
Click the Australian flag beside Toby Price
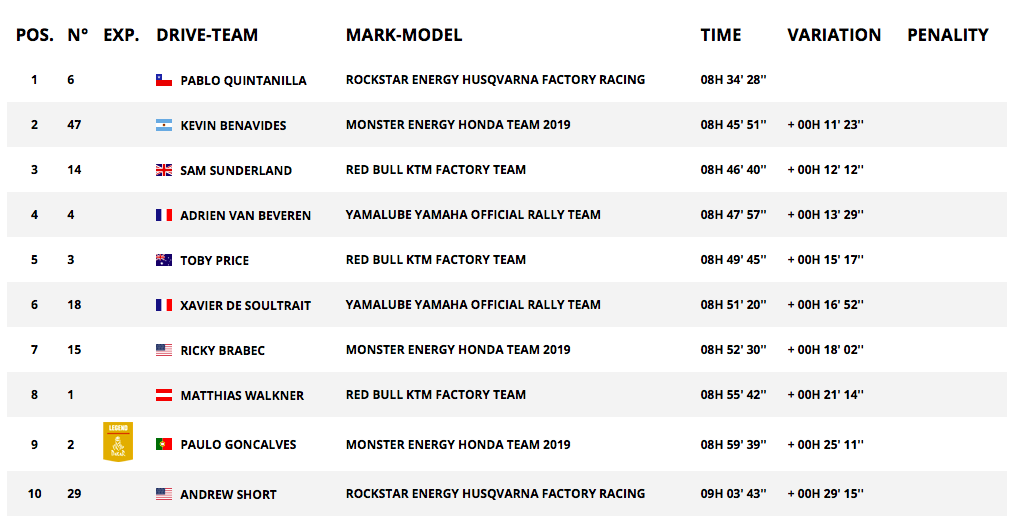coord(164,260)
